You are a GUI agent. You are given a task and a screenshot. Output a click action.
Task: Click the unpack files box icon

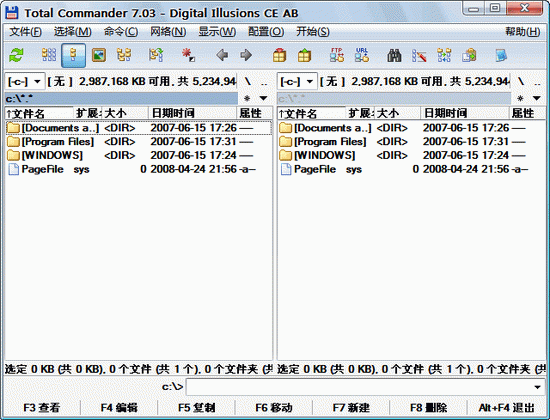[x=304, y=55]
